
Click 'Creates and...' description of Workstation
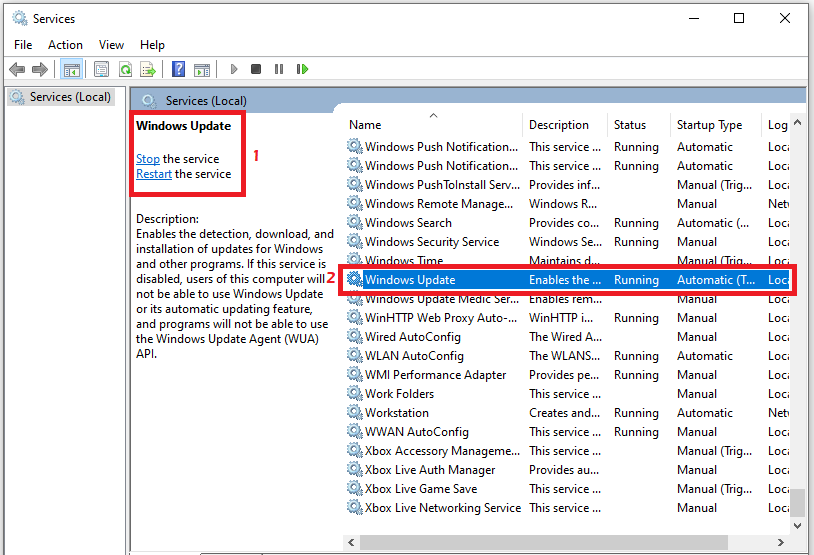point(564,413)
